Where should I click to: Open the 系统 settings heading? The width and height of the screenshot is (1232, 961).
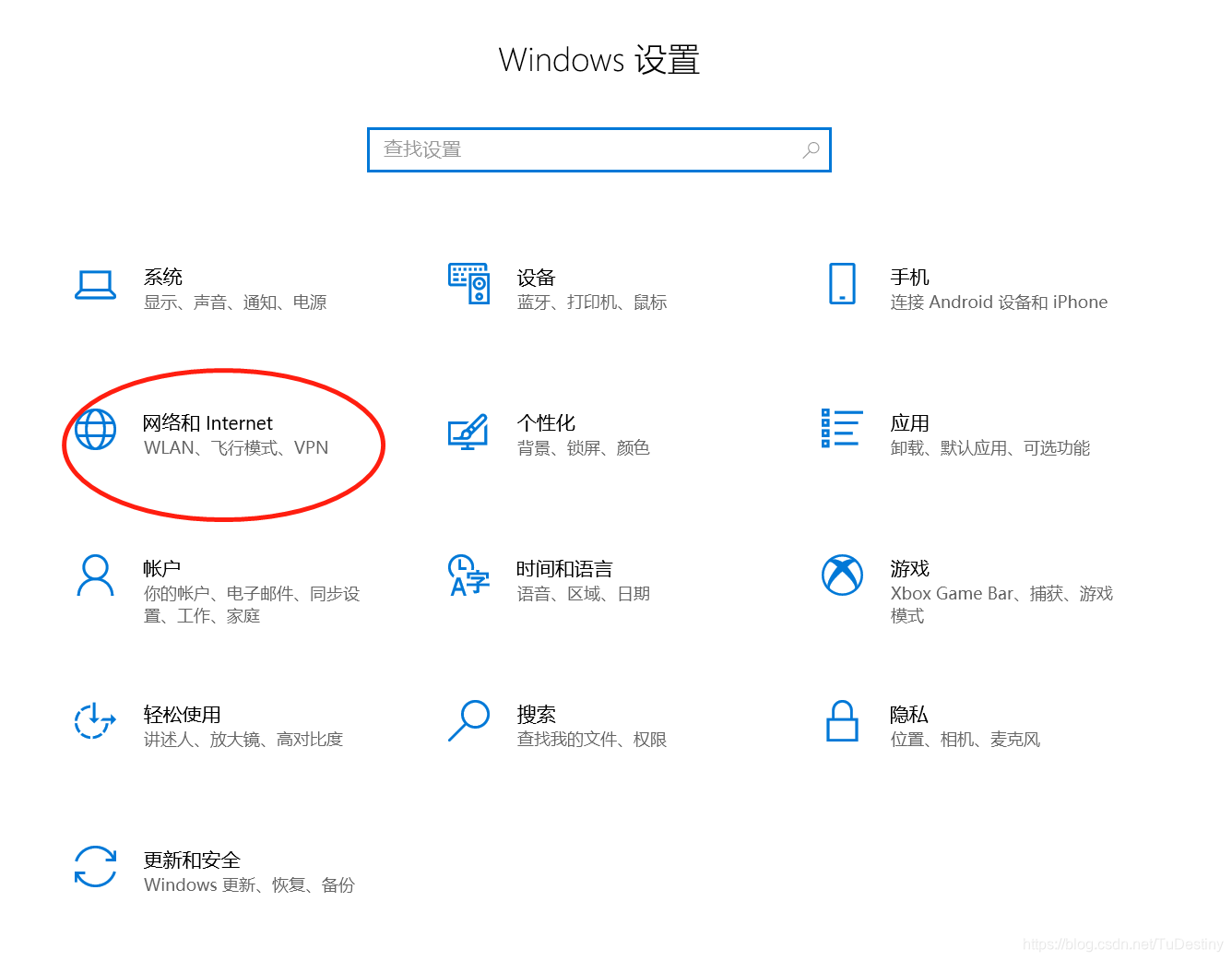(x=163, y=277)
